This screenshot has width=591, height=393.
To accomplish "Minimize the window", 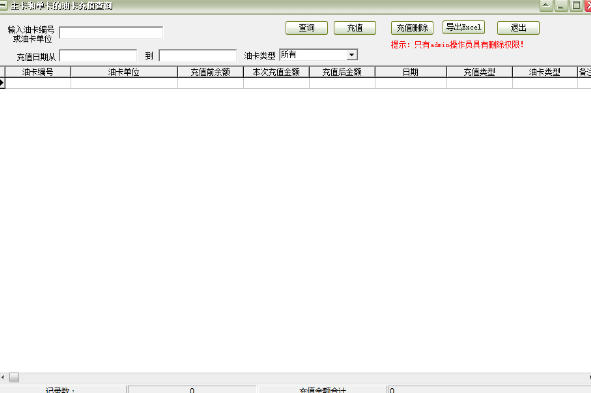I will click(x=561, y=6).
